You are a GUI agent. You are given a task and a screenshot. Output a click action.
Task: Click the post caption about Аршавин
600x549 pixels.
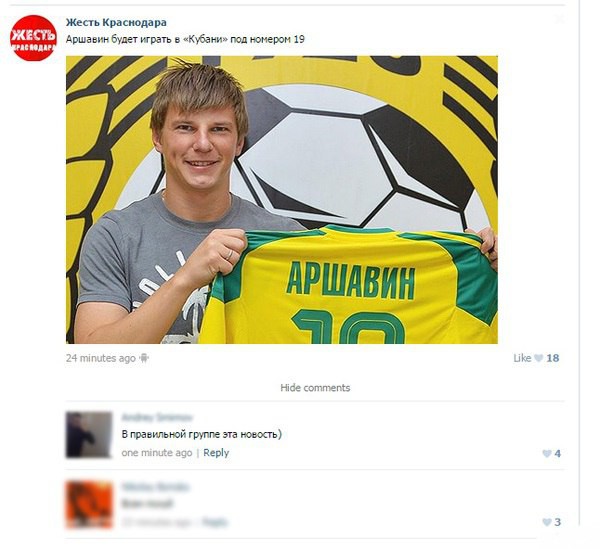185,39
